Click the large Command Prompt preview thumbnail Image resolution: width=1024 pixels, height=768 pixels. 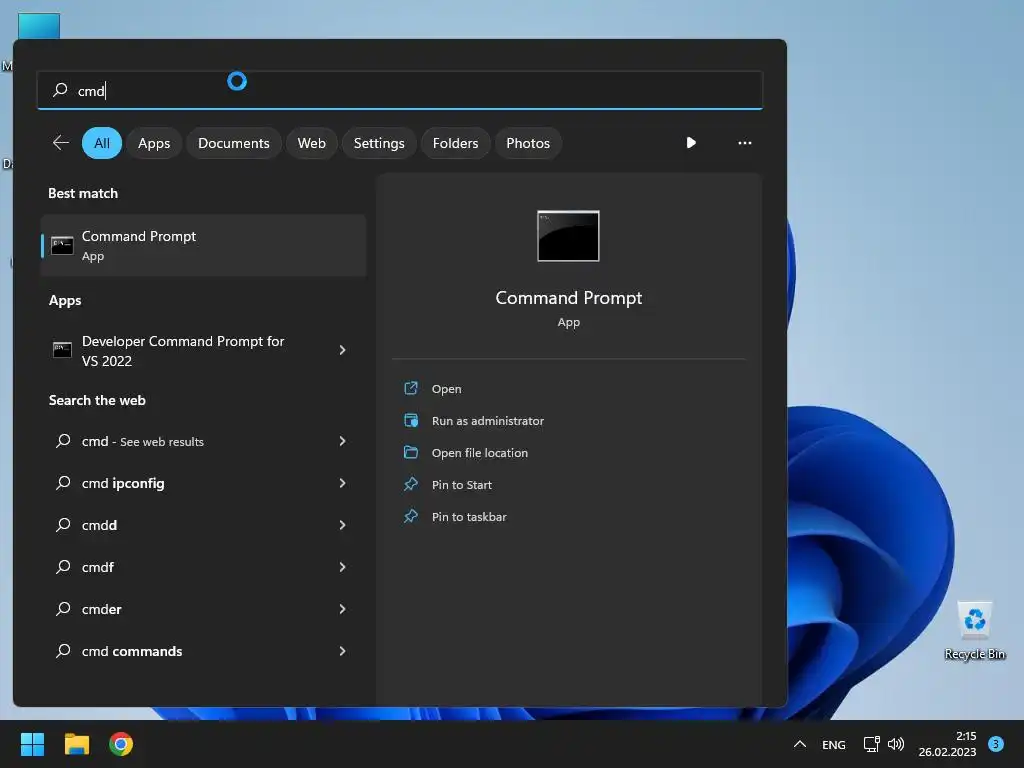coord(568,236)
